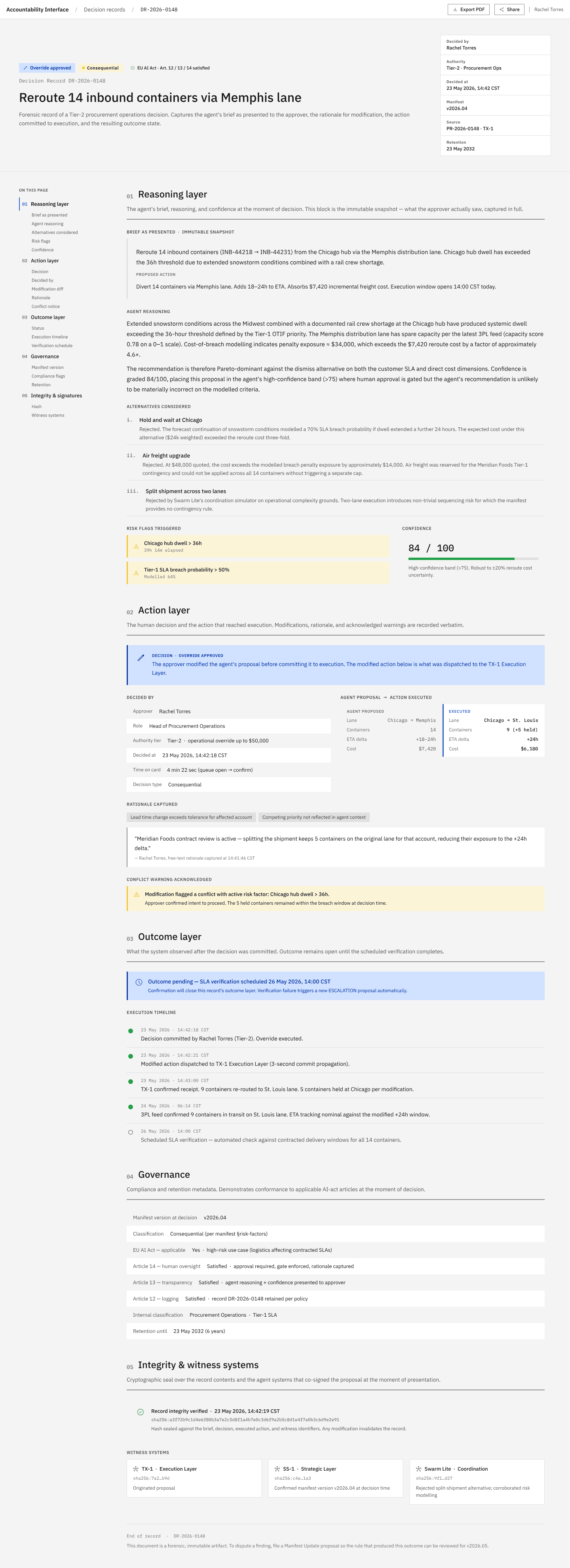The width and height of the screenshot is (570, 1568).
Task: Click 'Hold and wait at Chicago' alternative
Action: tap(171, 420)
